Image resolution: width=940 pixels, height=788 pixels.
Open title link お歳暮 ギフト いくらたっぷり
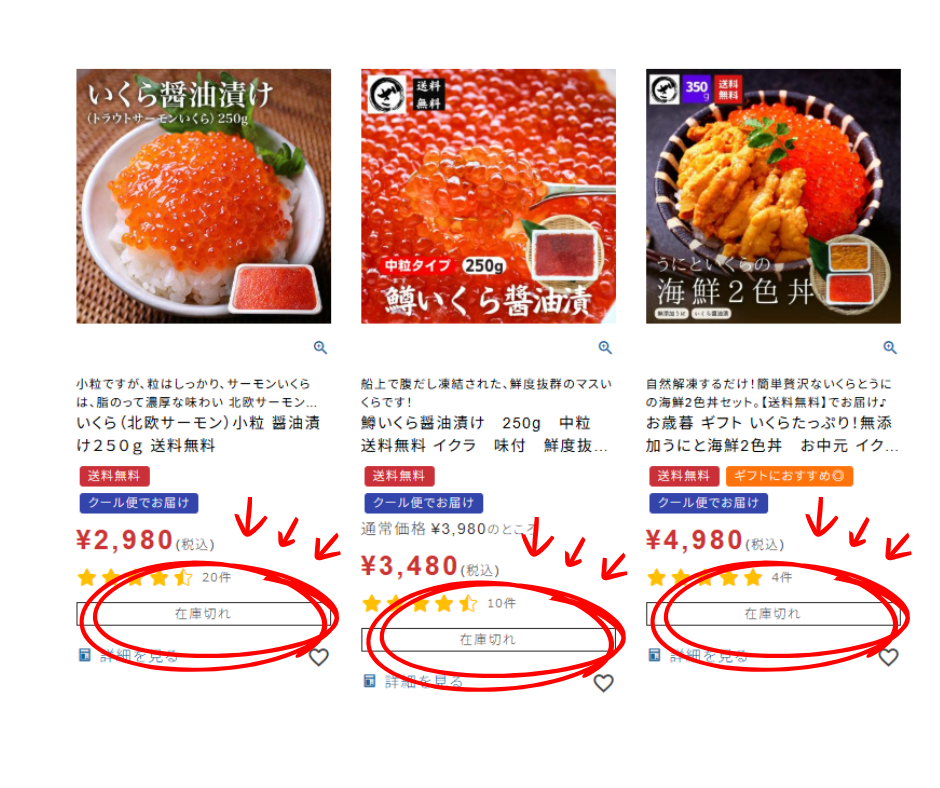click(772, 434)
